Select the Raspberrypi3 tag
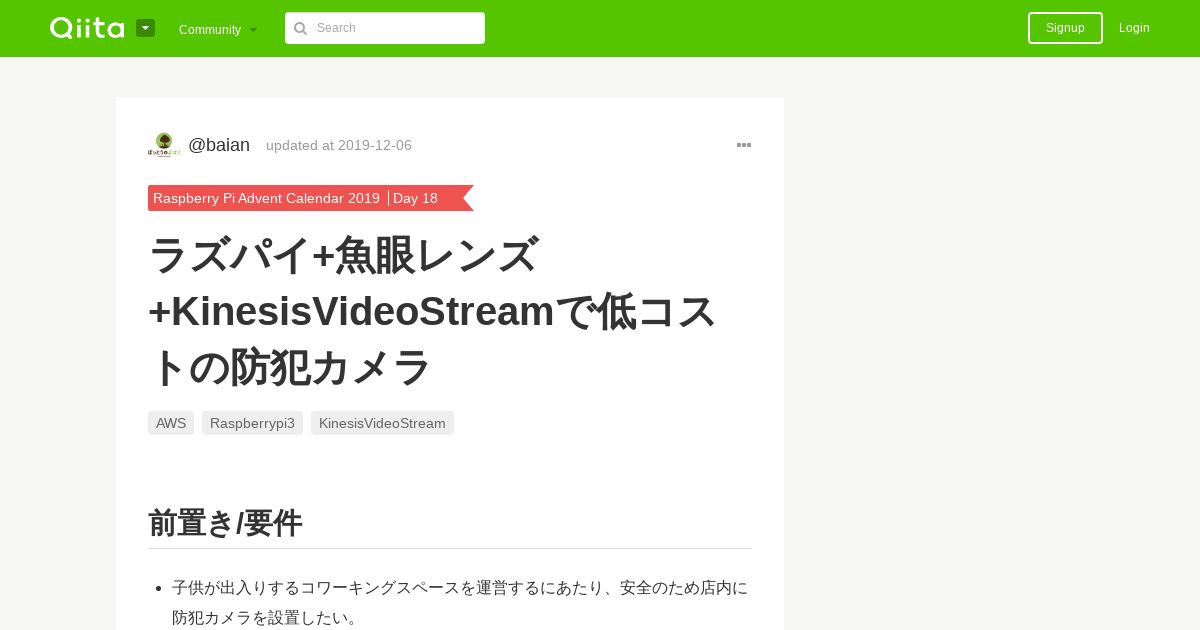 point(252,423)
